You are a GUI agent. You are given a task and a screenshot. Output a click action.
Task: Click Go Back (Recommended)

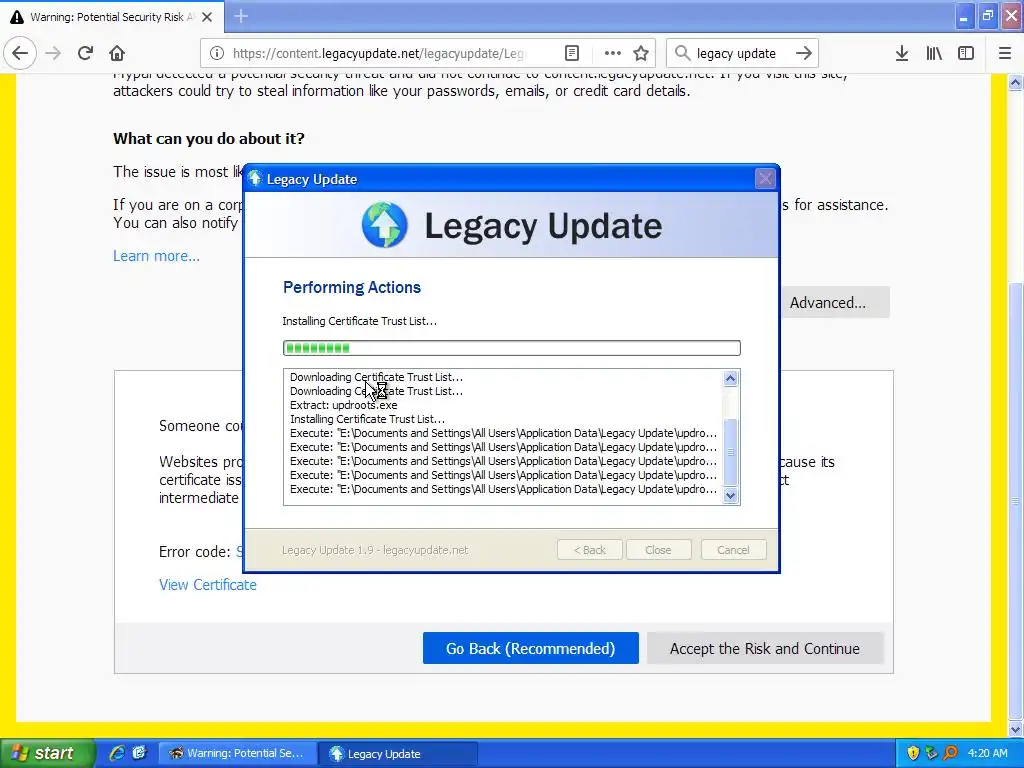[x=530, y=648]
